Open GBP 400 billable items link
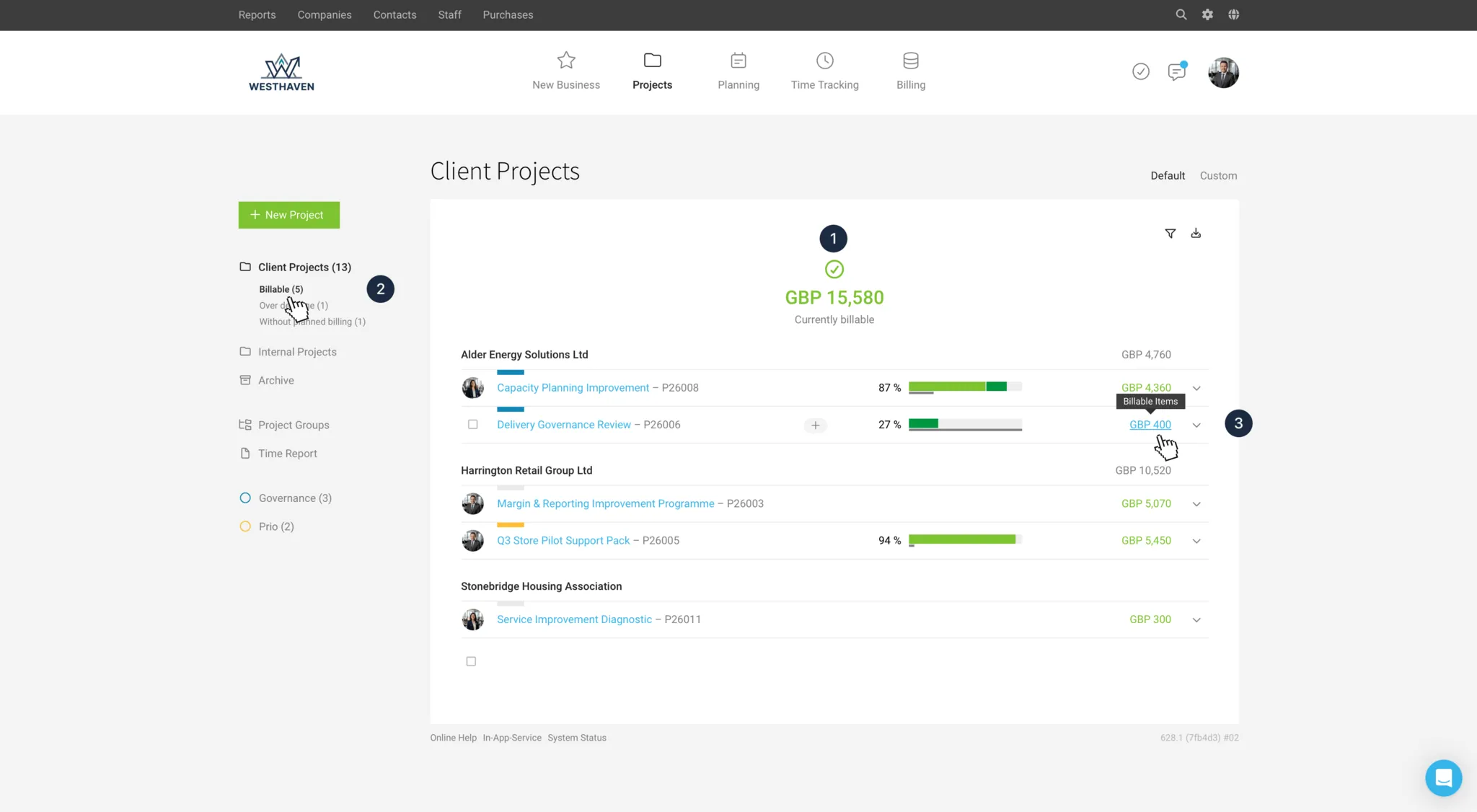Viewport: 1477px width, 812px height. 1150,425
